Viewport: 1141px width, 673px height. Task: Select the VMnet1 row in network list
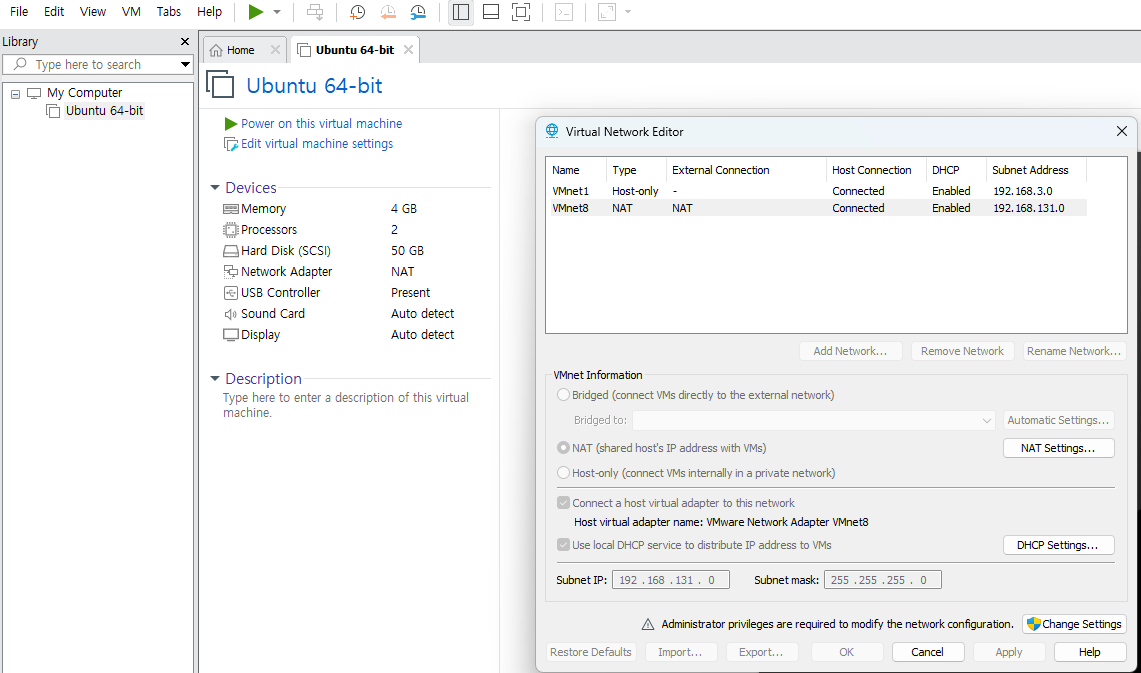(819, 191)
